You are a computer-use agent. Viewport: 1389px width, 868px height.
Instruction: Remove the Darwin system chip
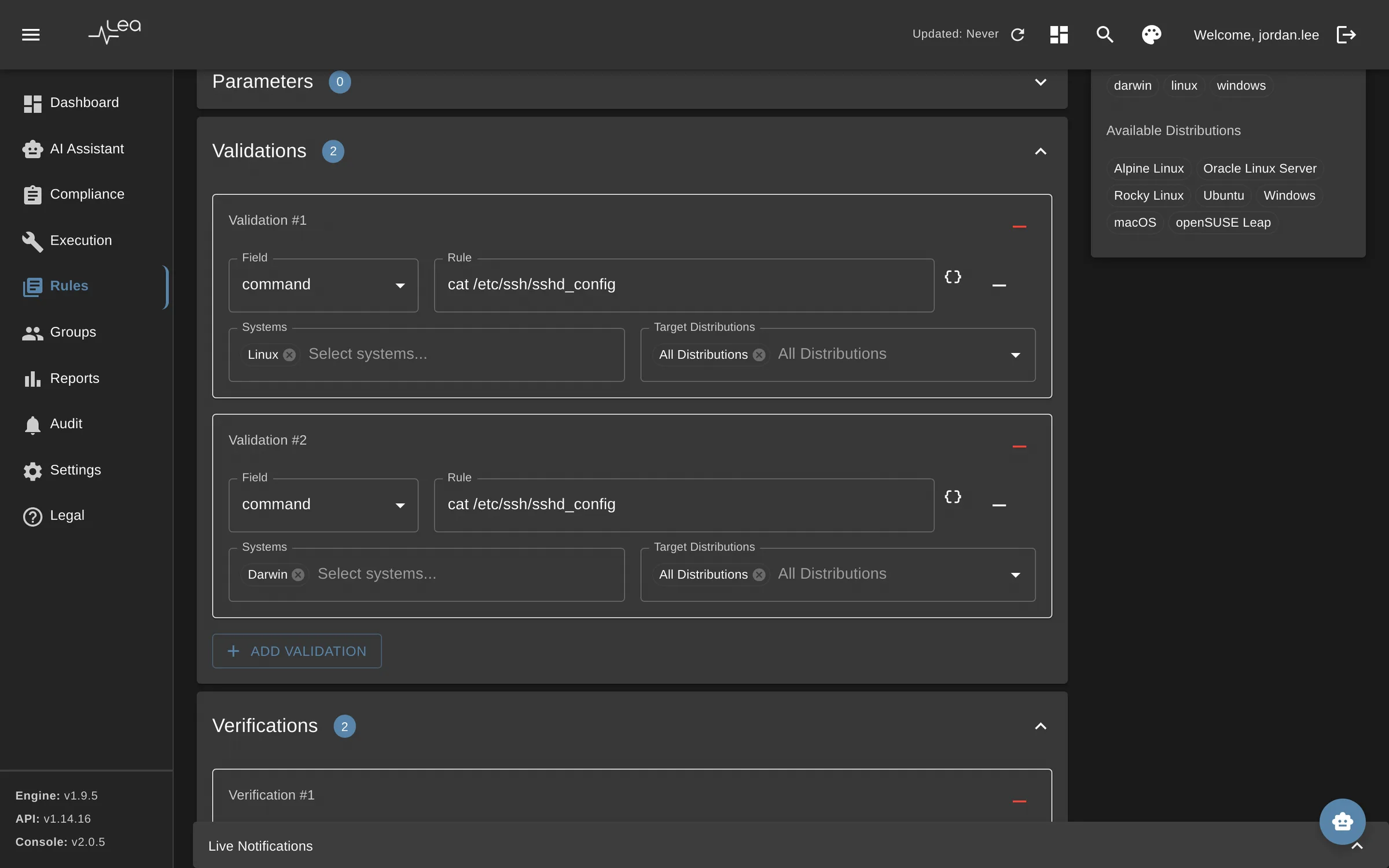[x=298, y=575]
